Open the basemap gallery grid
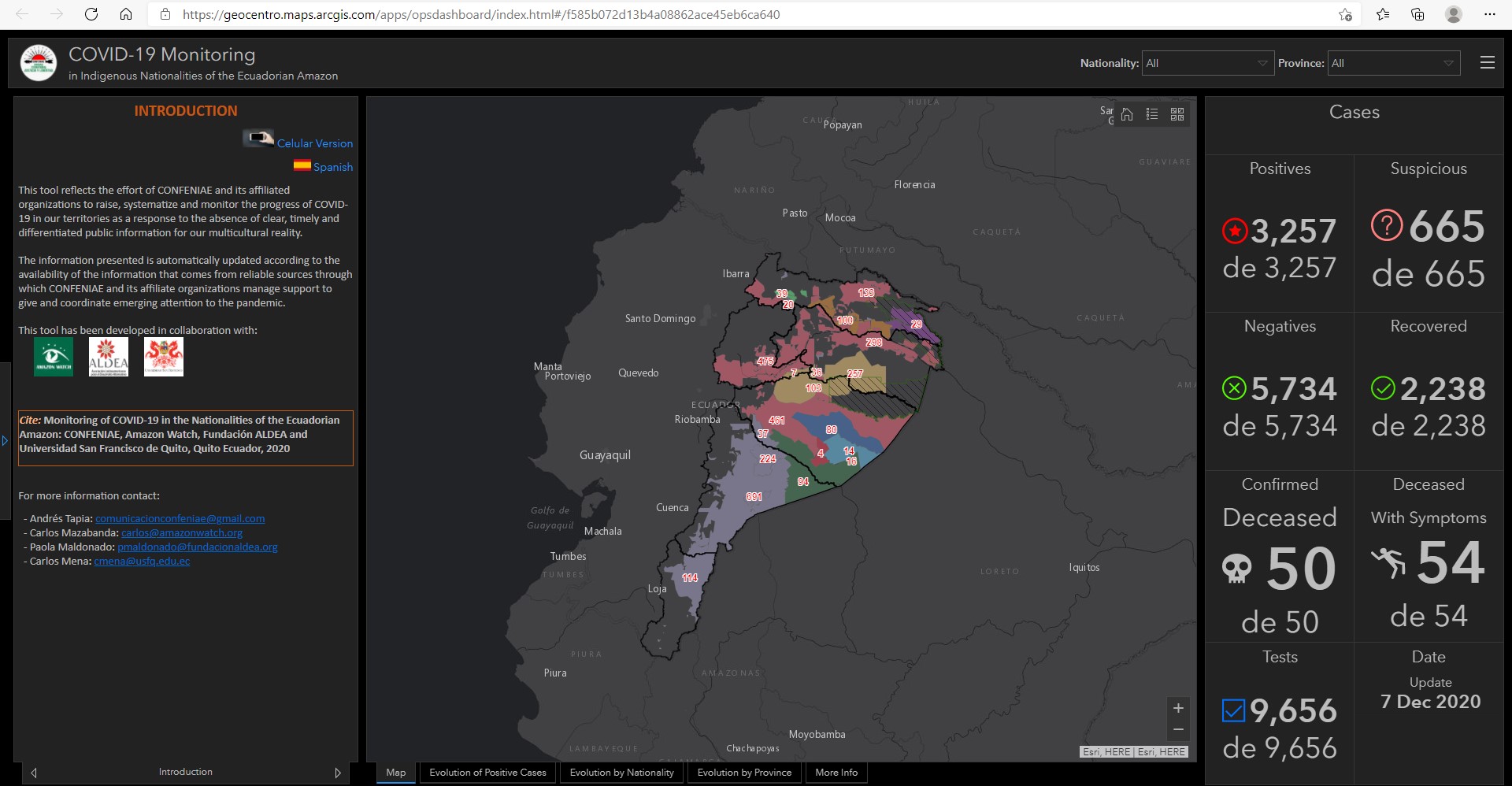The image size is (1512, 786). click(1177, 115)
